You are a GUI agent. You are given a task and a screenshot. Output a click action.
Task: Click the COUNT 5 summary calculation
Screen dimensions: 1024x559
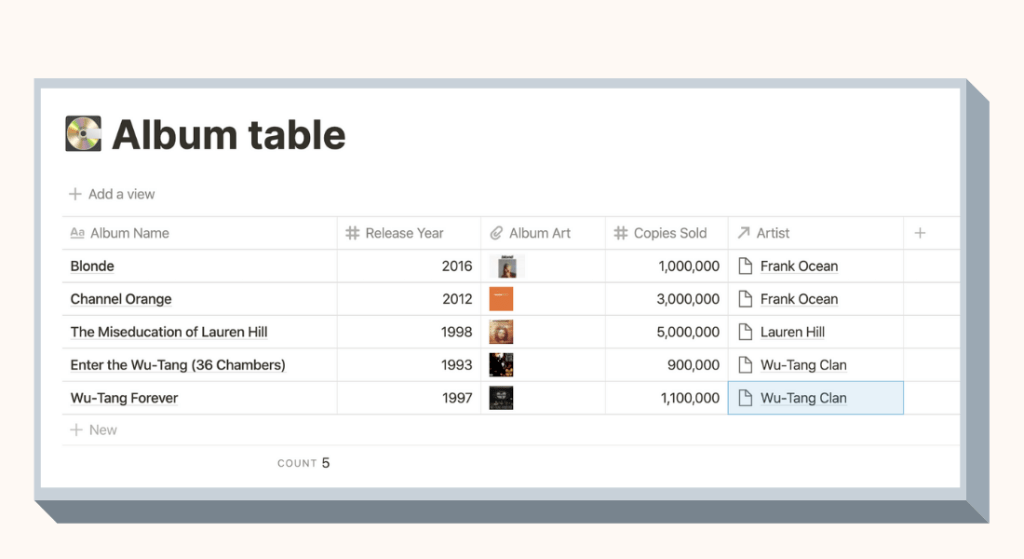click(304, 463)
